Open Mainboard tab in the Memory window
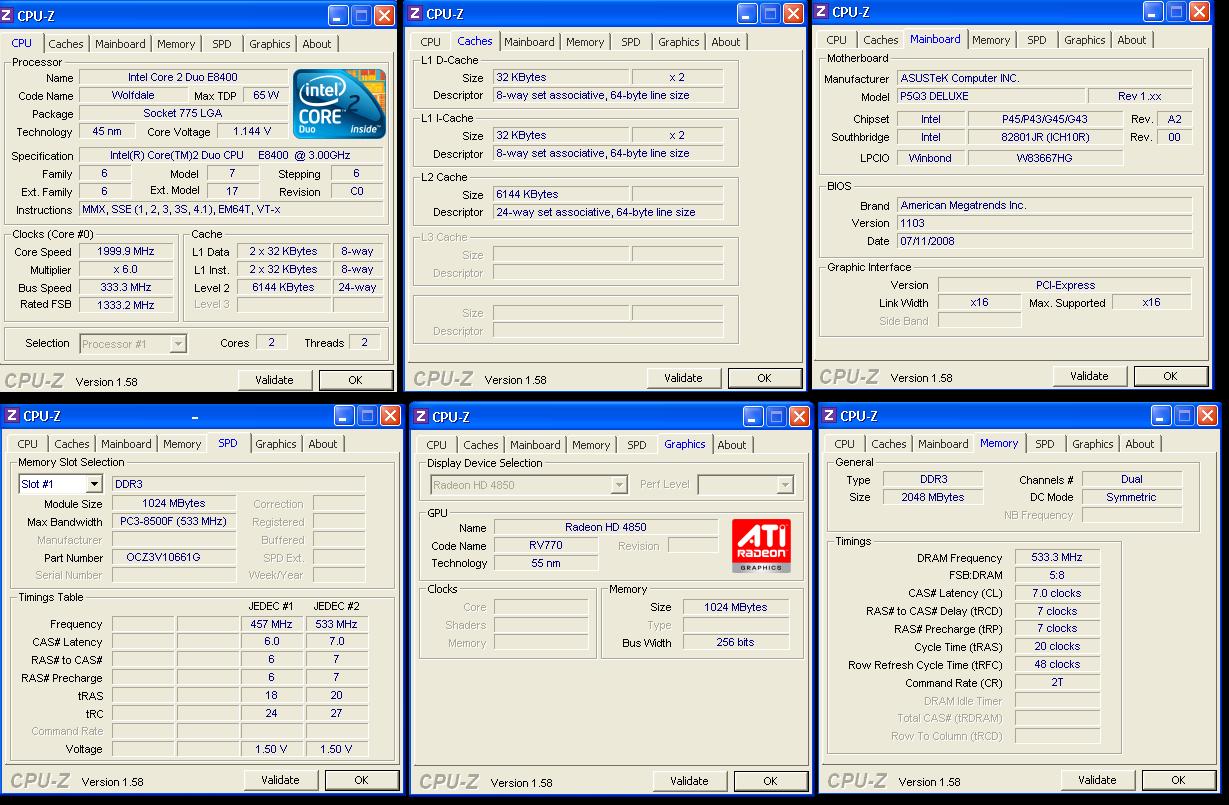The width and height of the screenshot is (1229, 805). click(x=943, y=444)
